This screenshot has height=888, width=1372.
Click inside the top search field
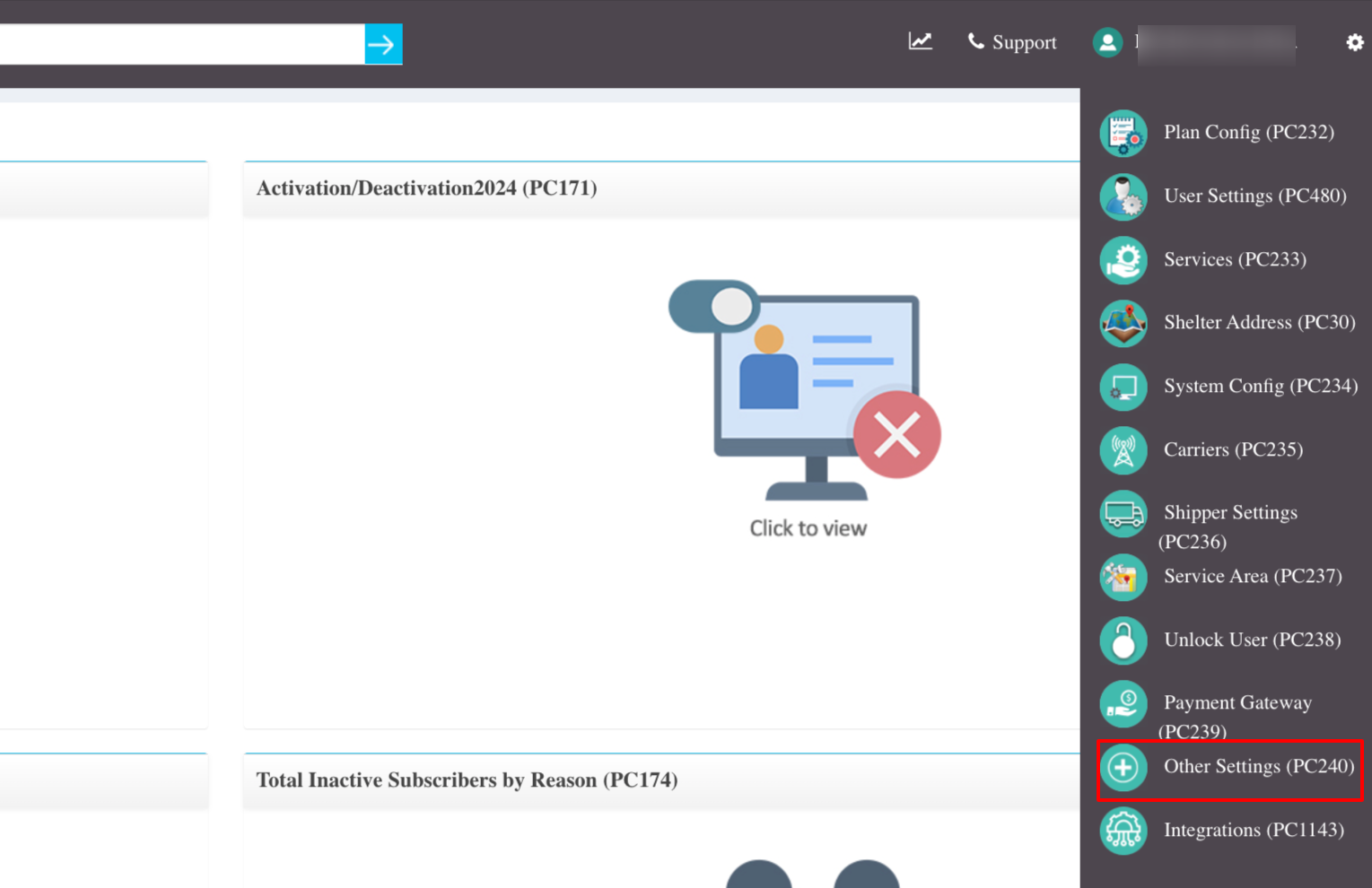point(181,44)
